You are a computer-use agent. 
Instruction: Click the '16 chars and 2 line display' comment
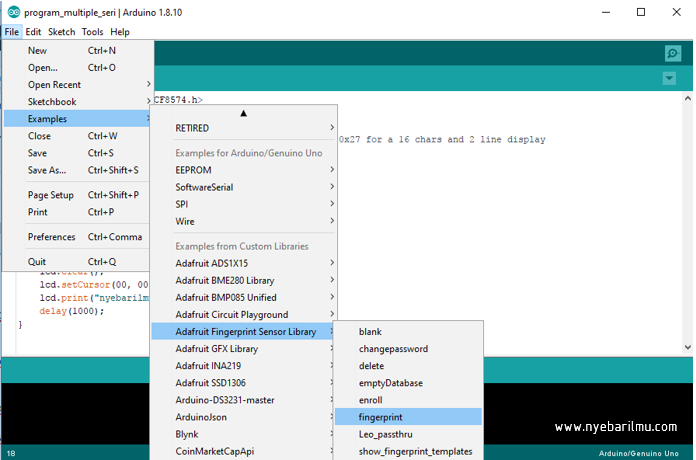[x=472, y=139]
